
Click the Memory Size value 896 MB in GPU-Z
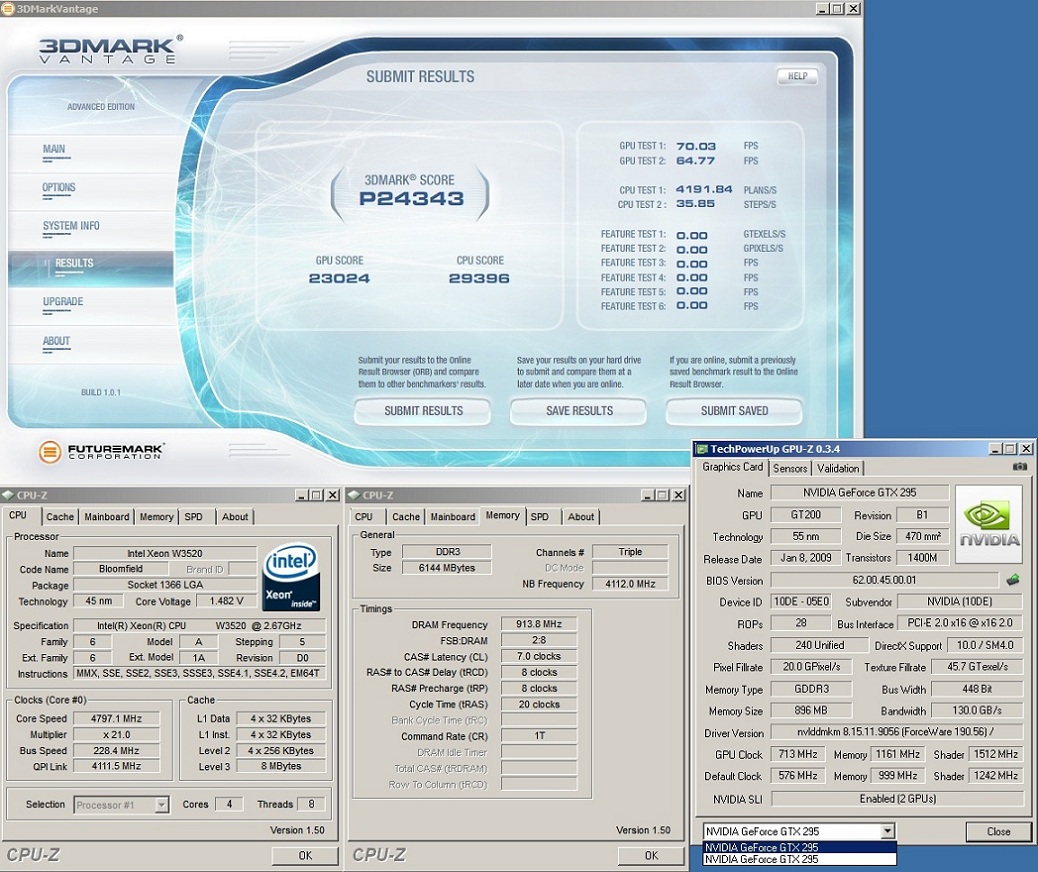(x=811, y=710)
